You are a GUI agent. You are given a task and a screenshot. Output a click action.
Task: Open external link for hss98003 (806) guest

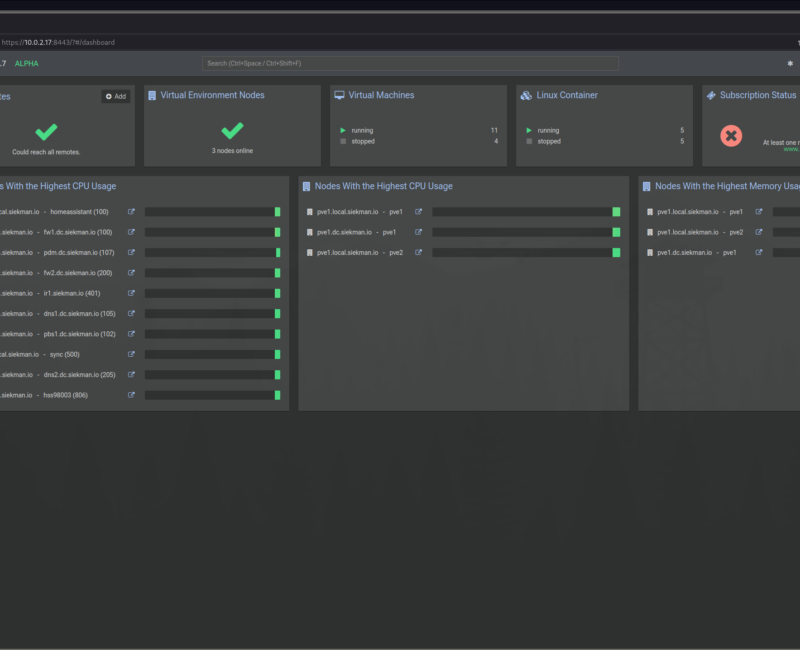click(x=131, y=395)
